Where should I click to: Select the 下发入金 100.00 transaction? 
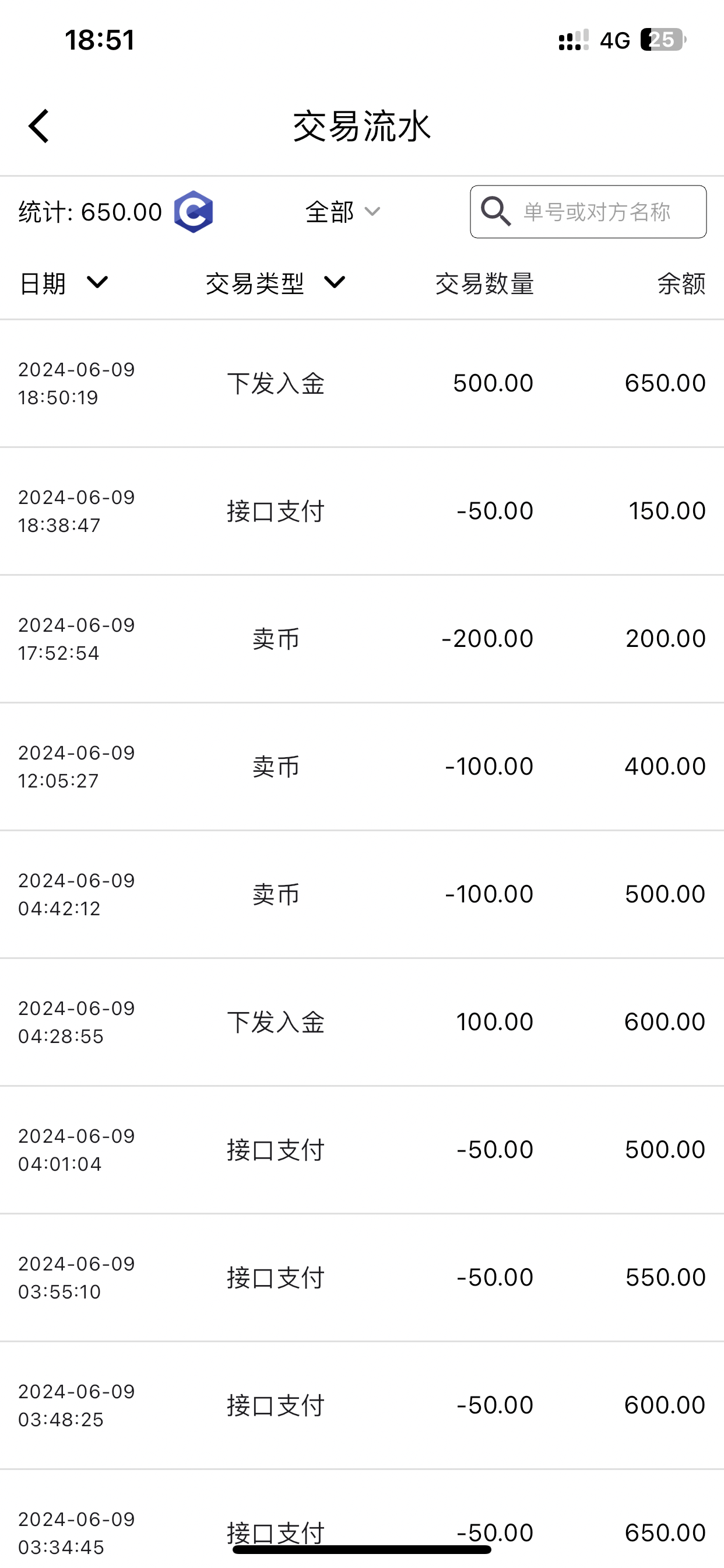(x=362, y=1023)
